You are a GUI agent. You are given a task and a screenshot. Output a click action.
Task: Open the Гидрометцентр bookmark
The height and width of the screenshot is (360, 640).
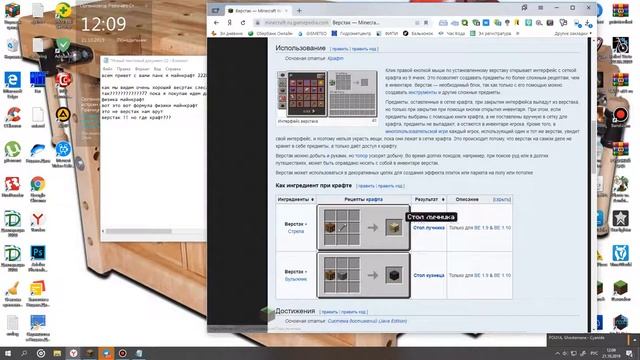tap(351, 33)
